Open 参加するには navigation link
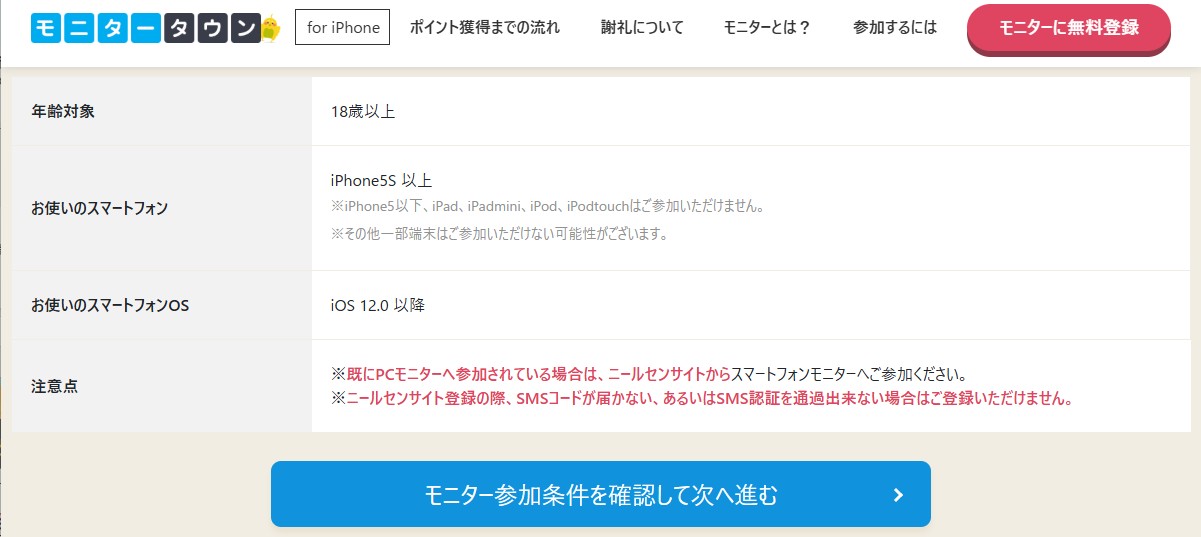The image size is (1201, 537). click(895, 27)
